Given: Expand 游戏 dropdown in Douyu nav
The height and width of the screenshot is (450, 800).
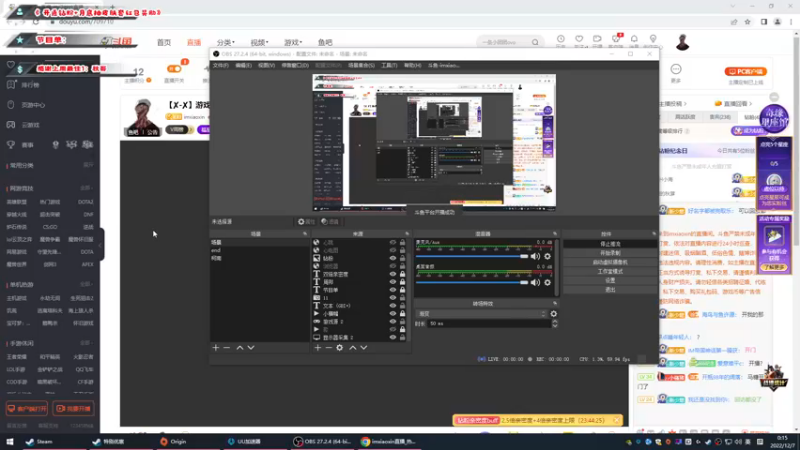Looking at the screenshot, I should 293,42.
